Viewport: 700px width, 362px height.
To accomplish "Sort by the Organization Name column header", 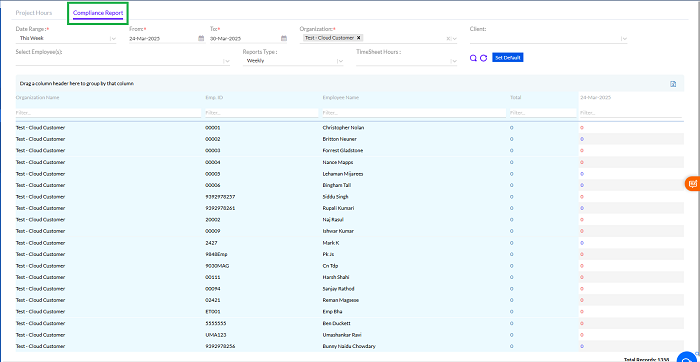I will [x=38, y=97].
